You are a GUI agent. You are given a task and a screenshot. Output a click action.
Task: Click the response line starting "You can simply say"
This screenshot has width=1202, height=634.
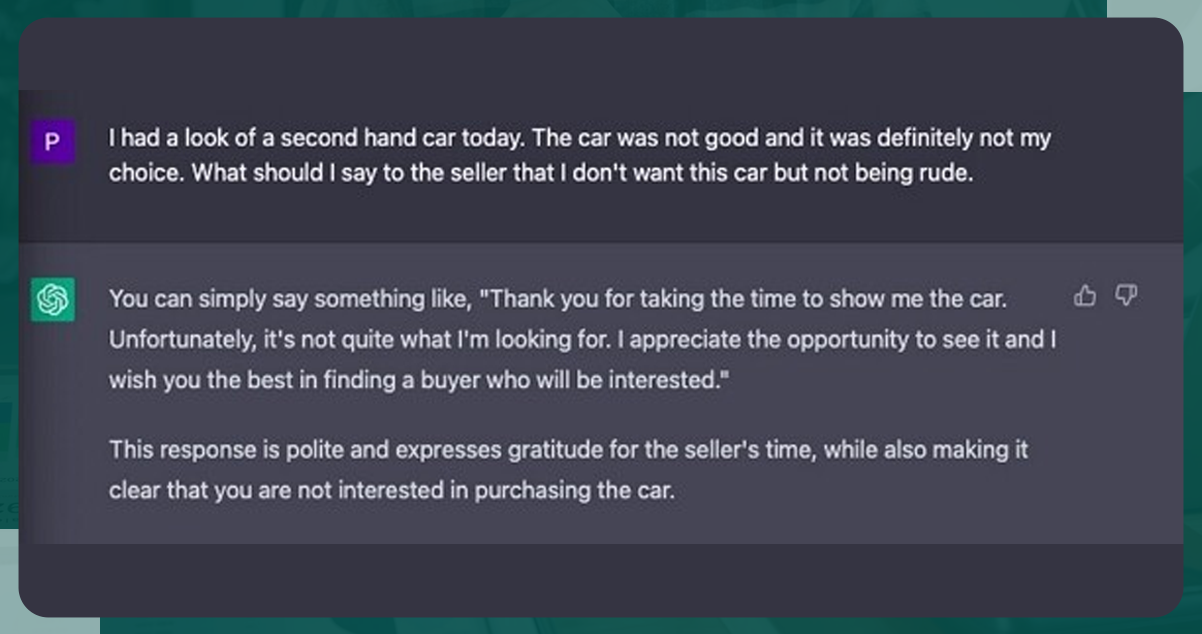[558, 298]
